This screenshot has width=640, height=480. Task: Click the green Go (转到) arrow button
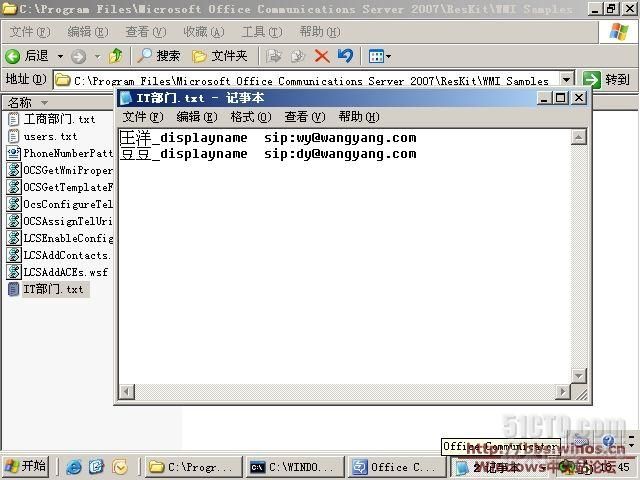[592, 80]
